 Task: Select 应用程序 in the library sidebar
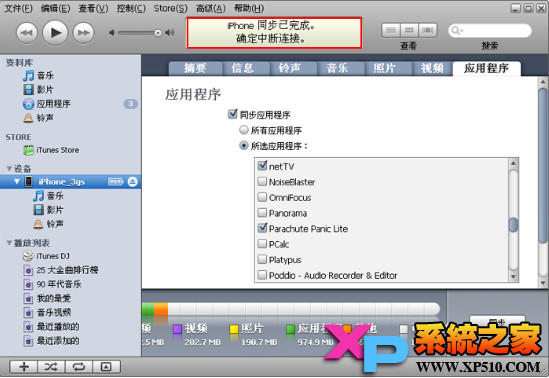(47, 104)
